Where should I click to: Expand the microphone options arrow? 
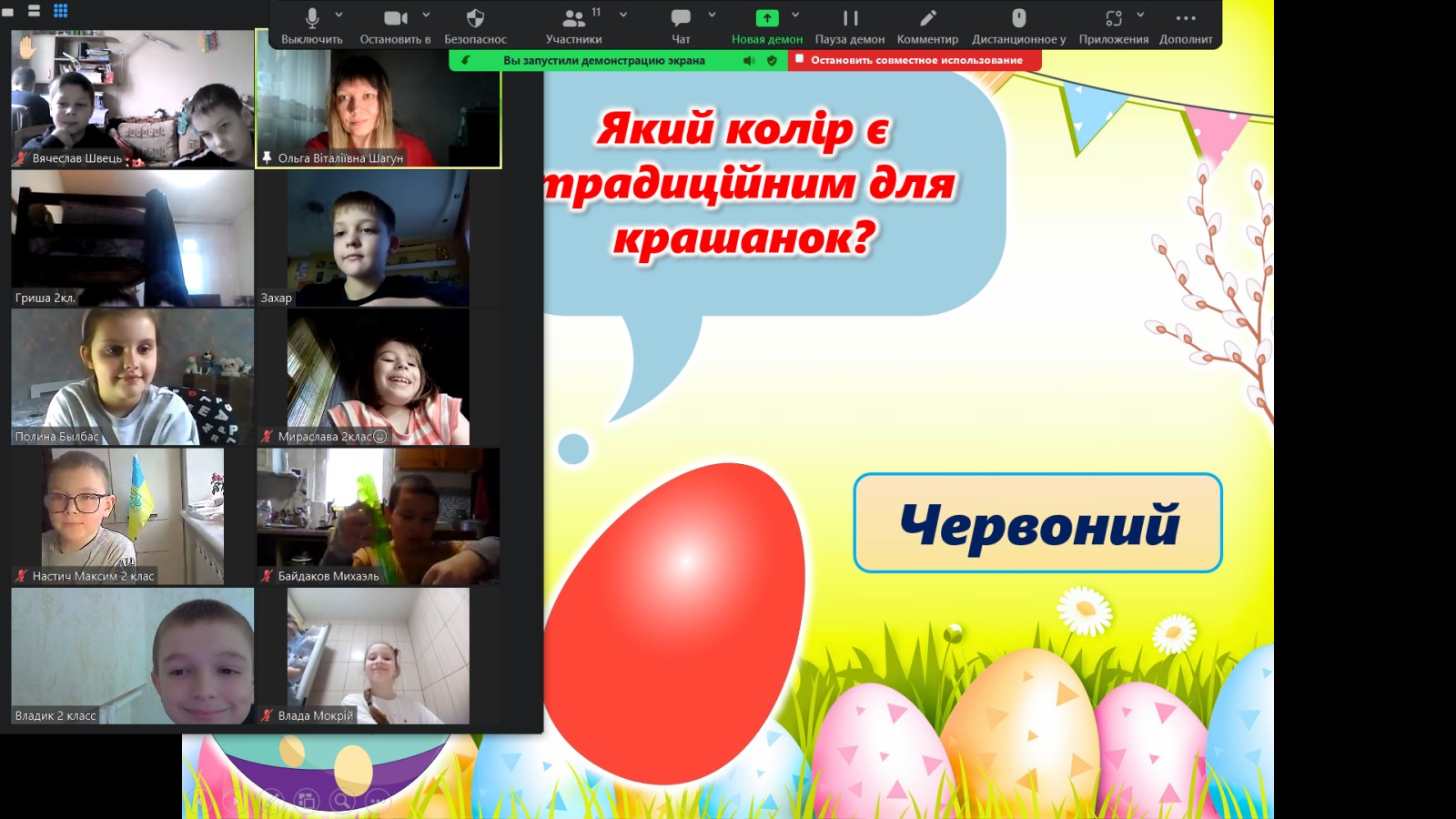coord(339,15)
